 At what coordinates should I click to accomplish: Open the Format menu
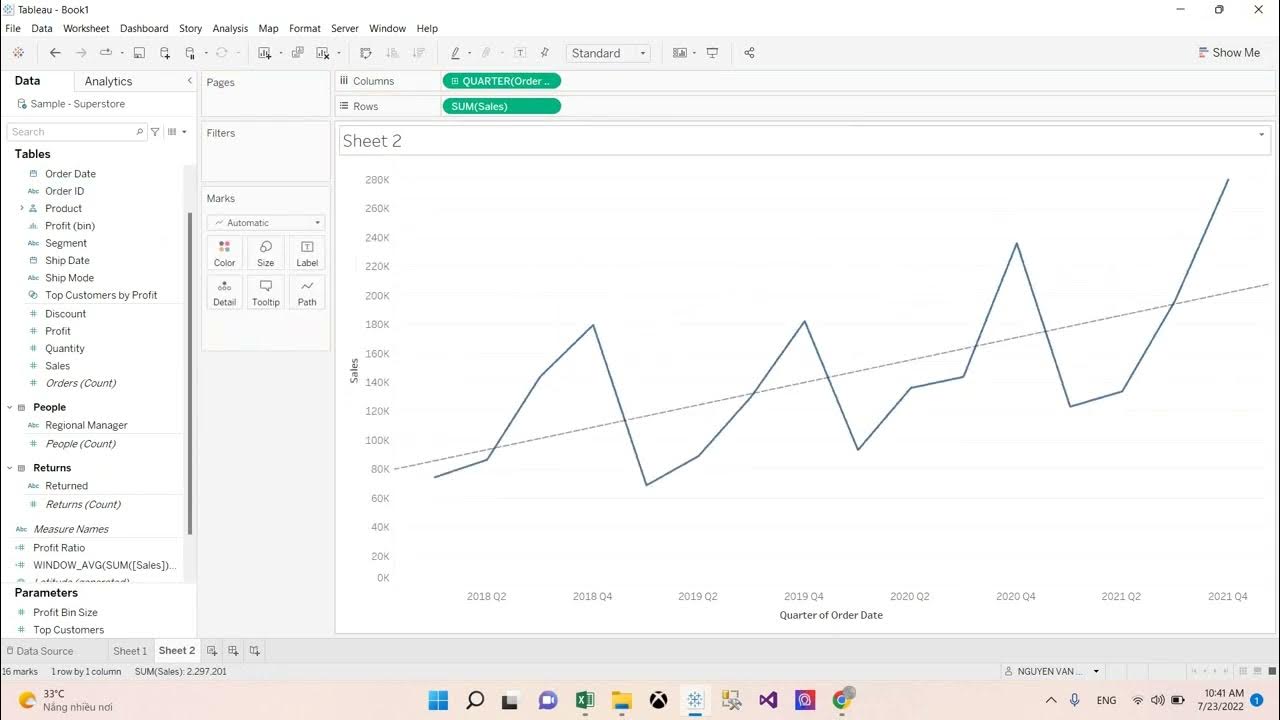click(305, 28)
